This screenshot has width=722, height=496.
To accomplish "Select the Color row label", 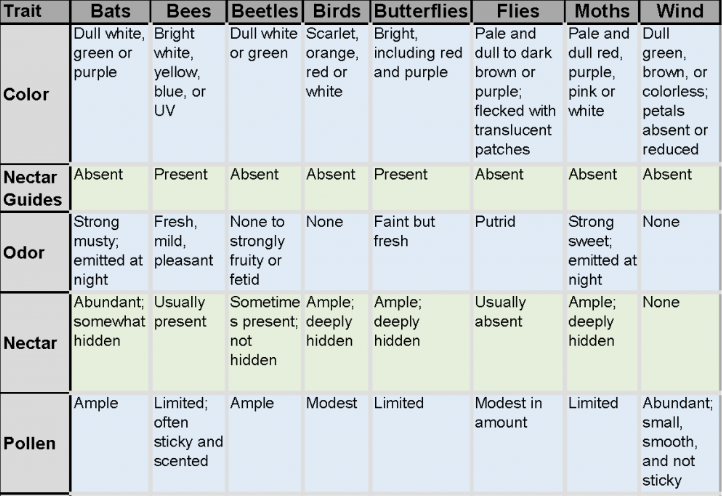I will point(35,95).
